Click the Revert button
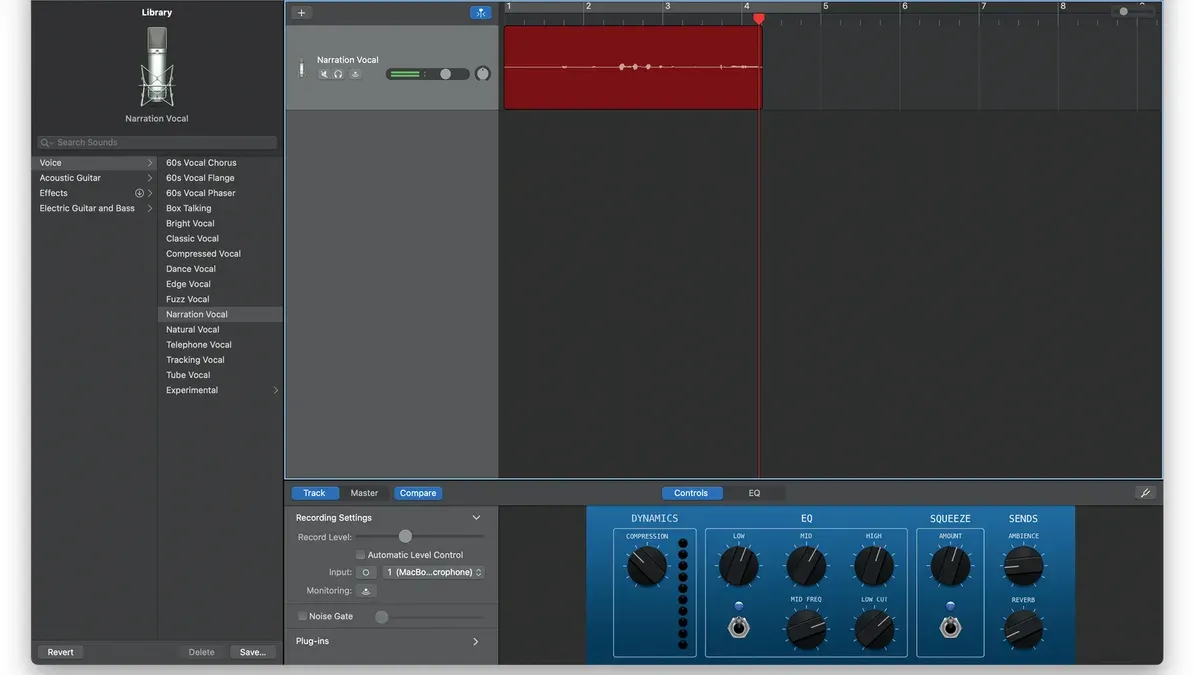1200x675 pixels. click(x=61, y=652)
